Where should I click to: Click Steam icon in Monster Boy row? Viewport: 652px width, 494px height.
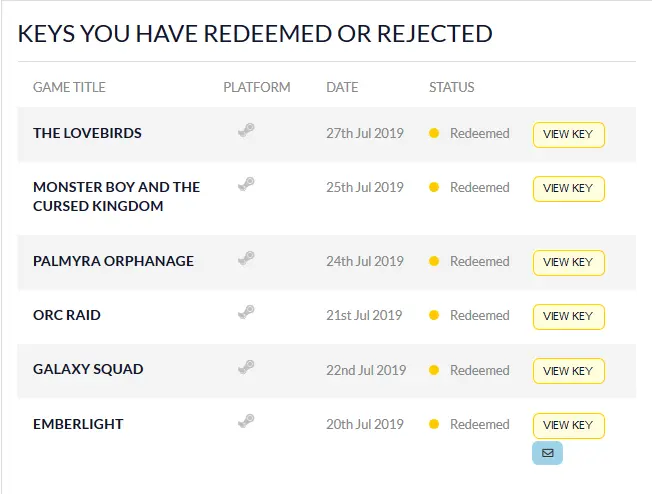[x=246, y=184]
